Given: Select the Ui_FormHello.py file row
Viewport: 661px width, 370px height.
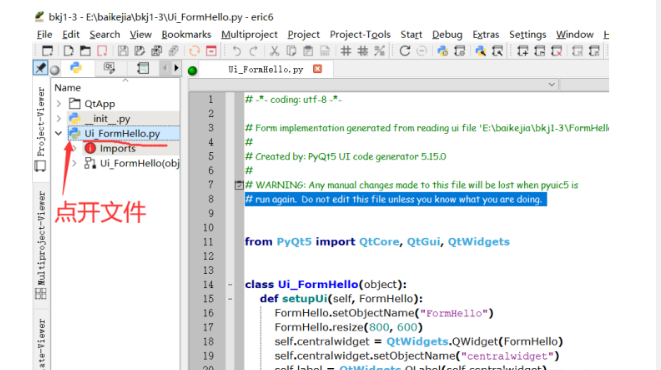Looking at the screenshot, I should (115, 133).
